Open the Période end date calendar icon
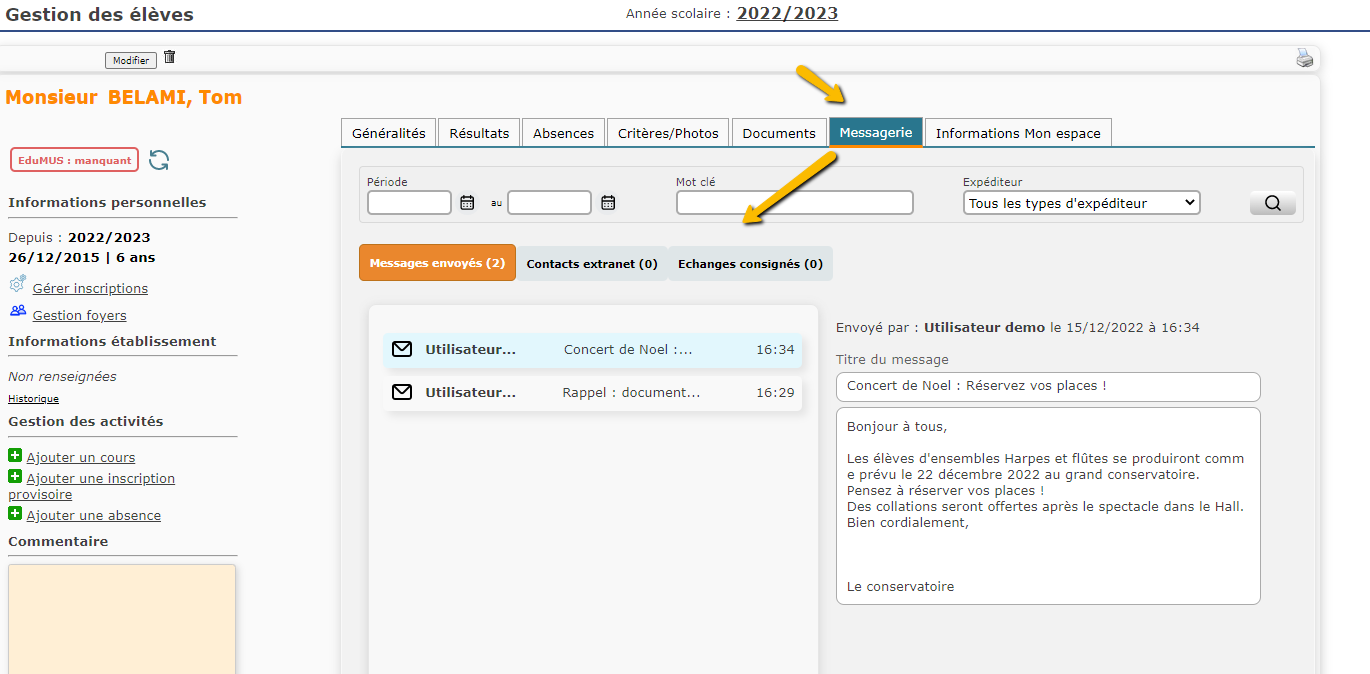The height and width of the screenshot is (674, 1370). [x=608, y=203]
